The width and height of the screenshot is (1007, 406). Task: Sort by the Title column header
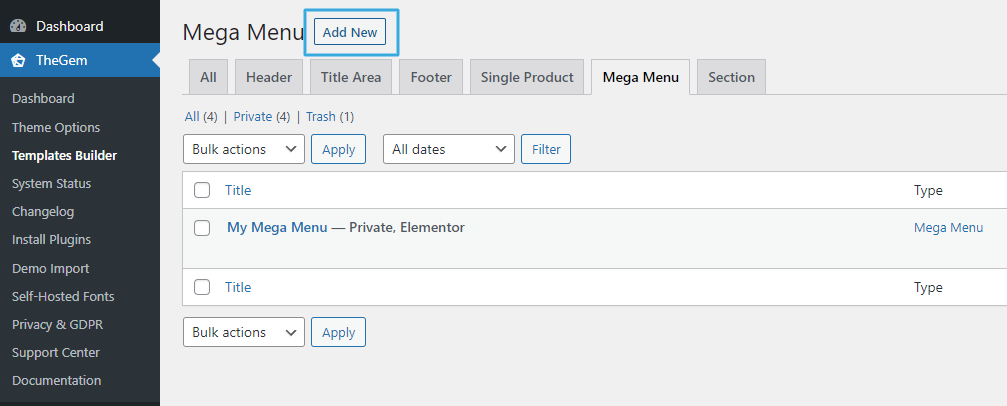pos(238,190)
